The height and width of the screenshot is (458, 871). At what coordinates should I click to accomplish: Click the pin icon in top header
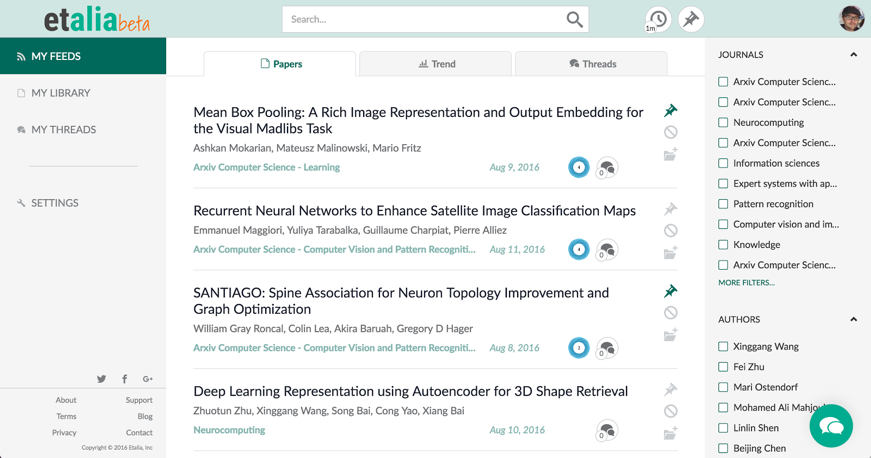[691, 19]
